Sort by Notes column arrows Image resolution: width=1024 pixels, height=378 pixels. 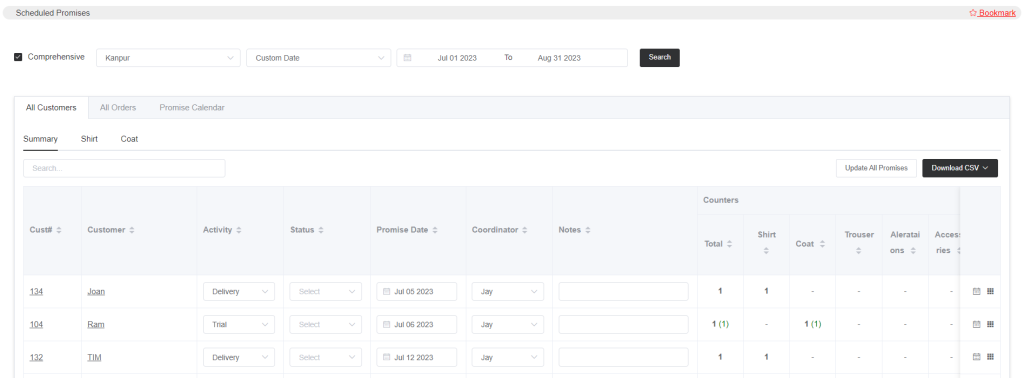coord(588,230)
